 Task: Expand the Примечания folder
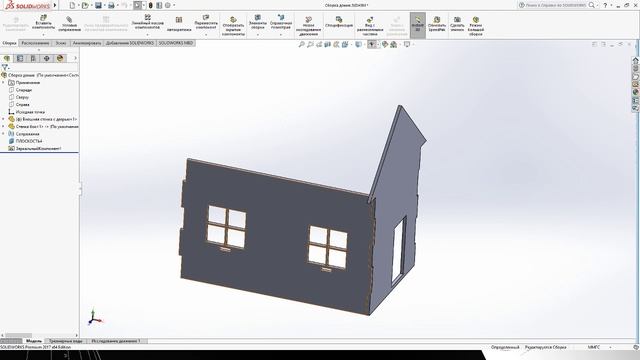[3, 82]
